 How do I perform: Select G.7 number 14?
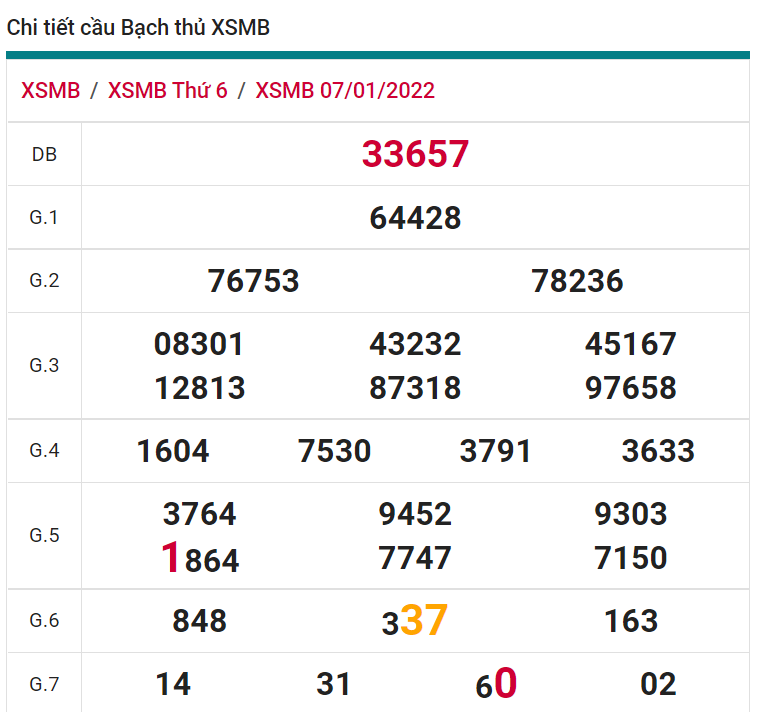(x=173, y=684)
